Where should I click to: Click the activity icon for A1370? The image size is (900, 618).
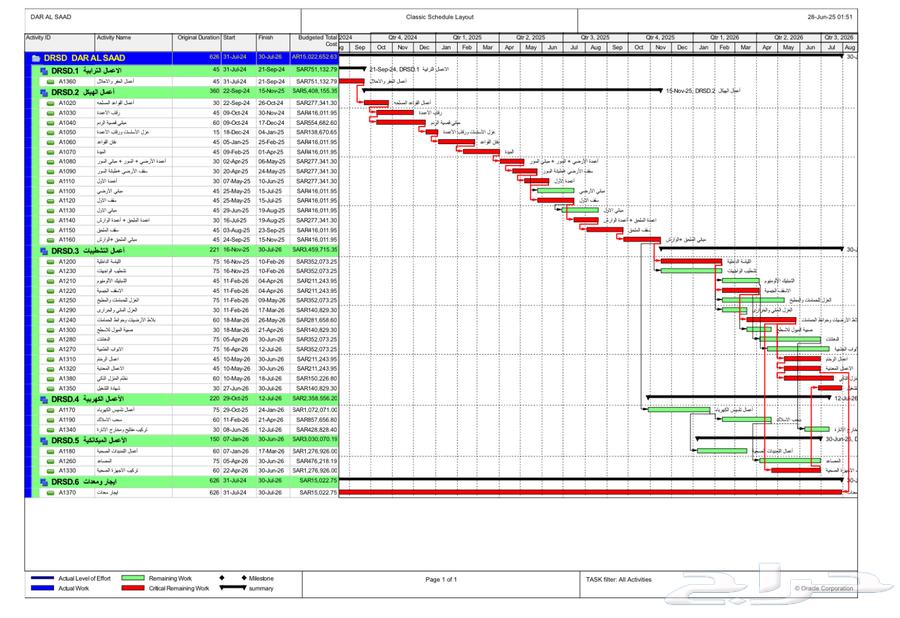coord(50,492)
